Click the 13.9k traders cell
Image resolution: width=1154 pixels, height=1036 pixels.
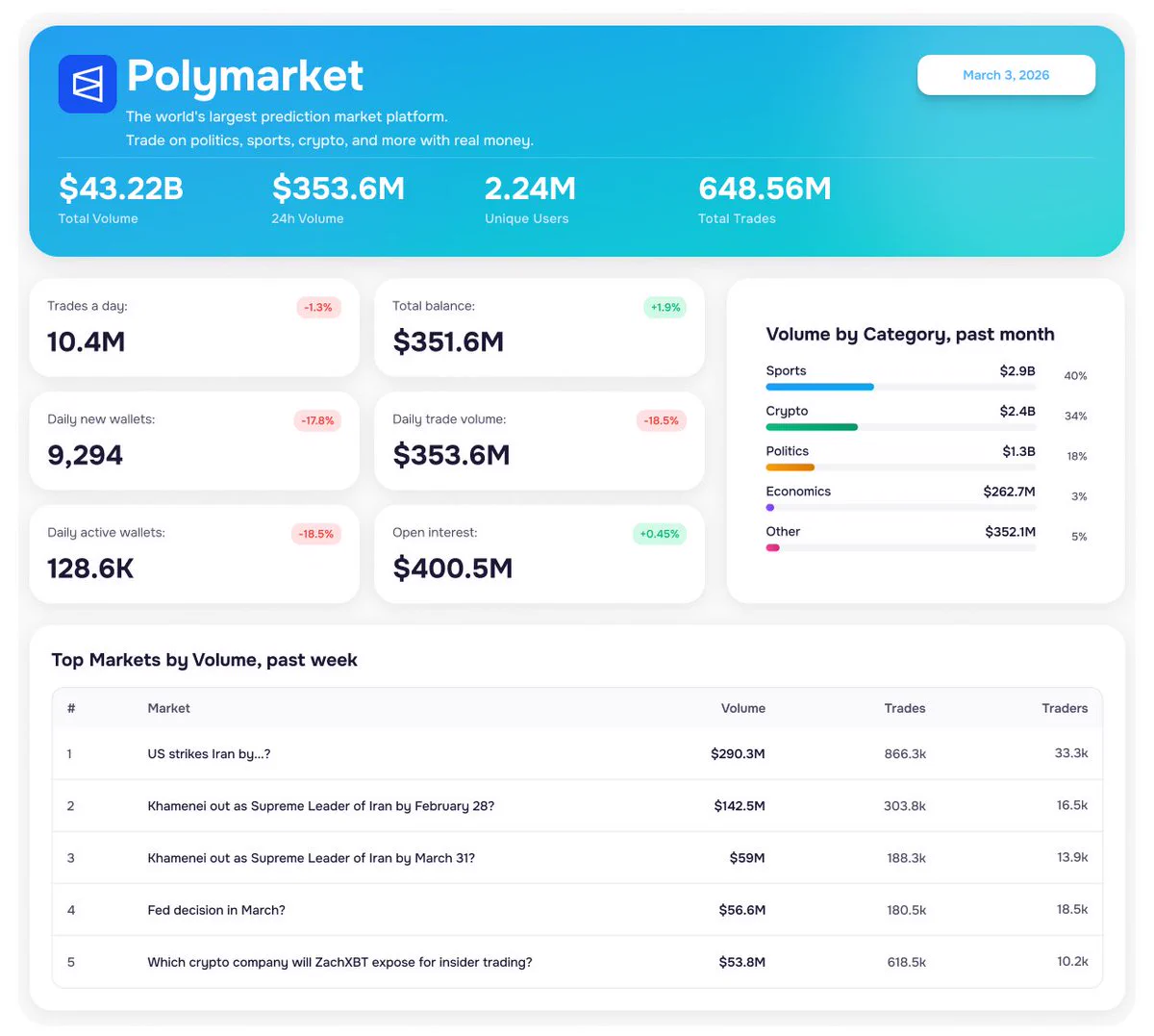pyautogui.click(x=1072, y=857)
